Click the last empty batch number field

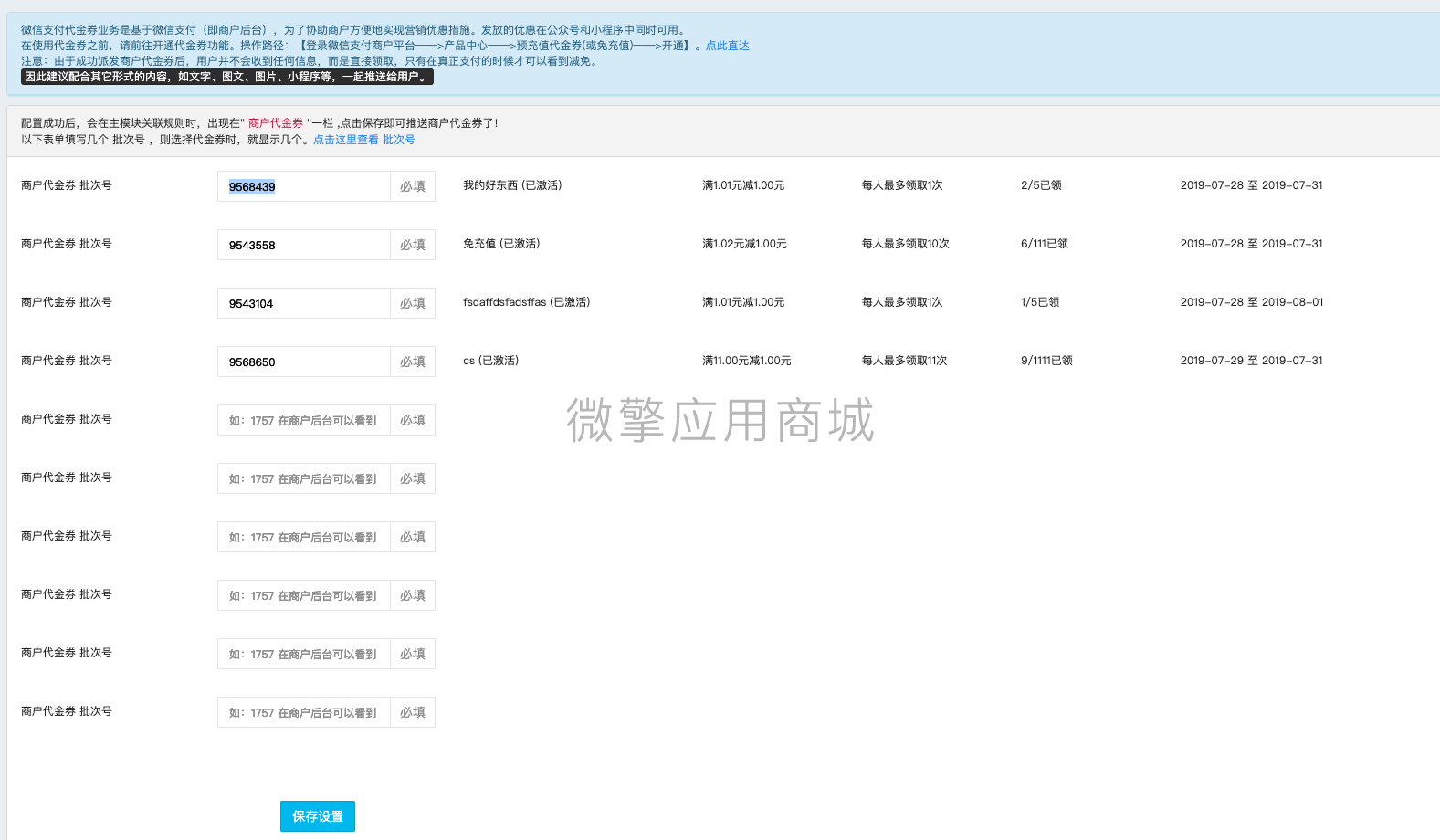(304, 712)
